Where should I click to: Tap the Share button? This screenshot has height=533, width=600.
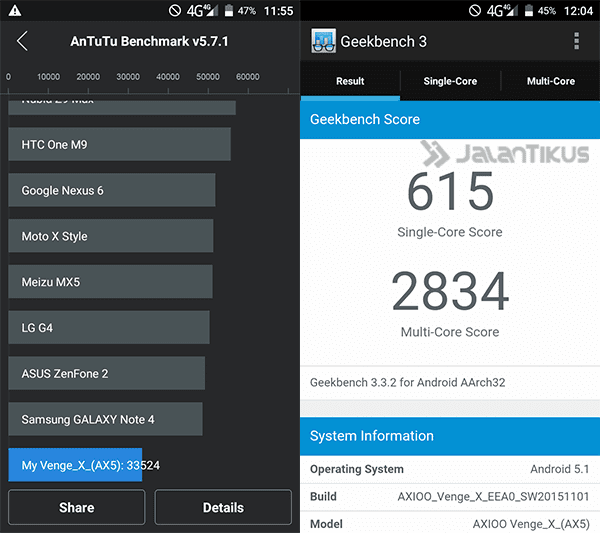coord(77,507)
